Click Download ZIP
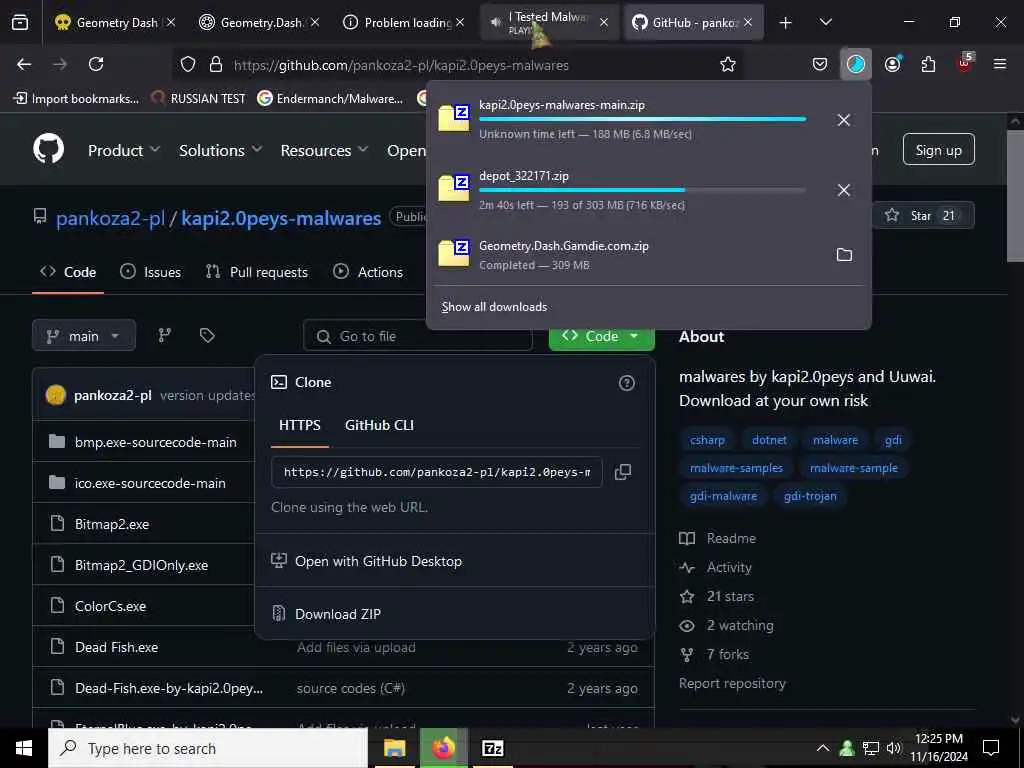Image resolution: width=1024 pixels, height=768 pixels. tap(338, 614)
